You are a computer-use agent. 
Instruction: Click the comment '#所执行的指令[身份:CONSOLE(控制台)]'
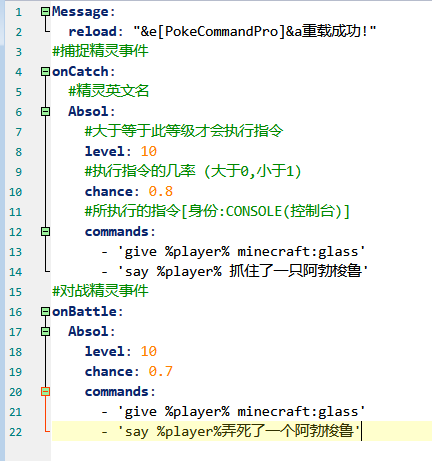[x=217, y=211]
